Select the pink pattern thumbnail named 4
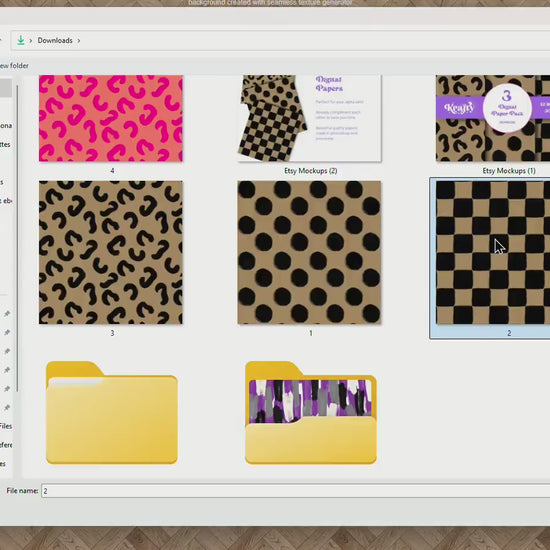This screenshot has height=550, width=550. [111, 118]
